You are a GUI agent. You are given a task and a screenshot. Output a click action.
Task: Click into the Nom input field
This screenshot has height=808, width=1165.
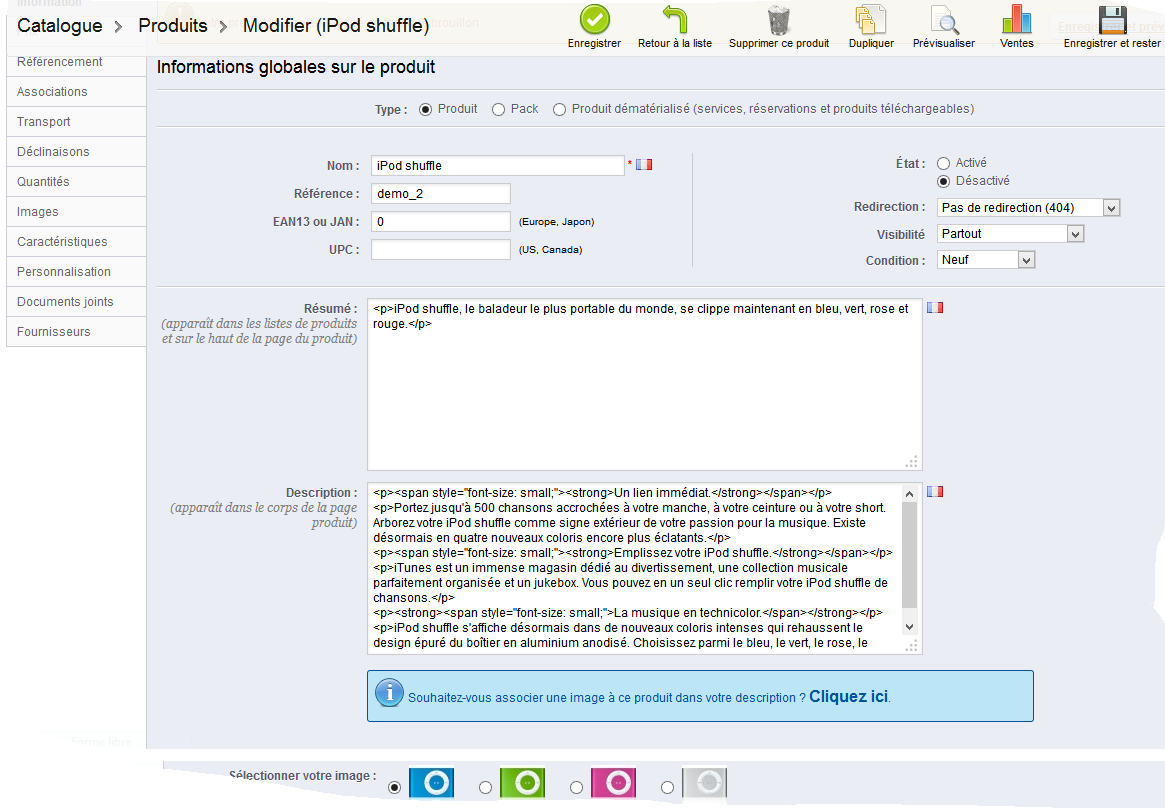coord(498,166)
